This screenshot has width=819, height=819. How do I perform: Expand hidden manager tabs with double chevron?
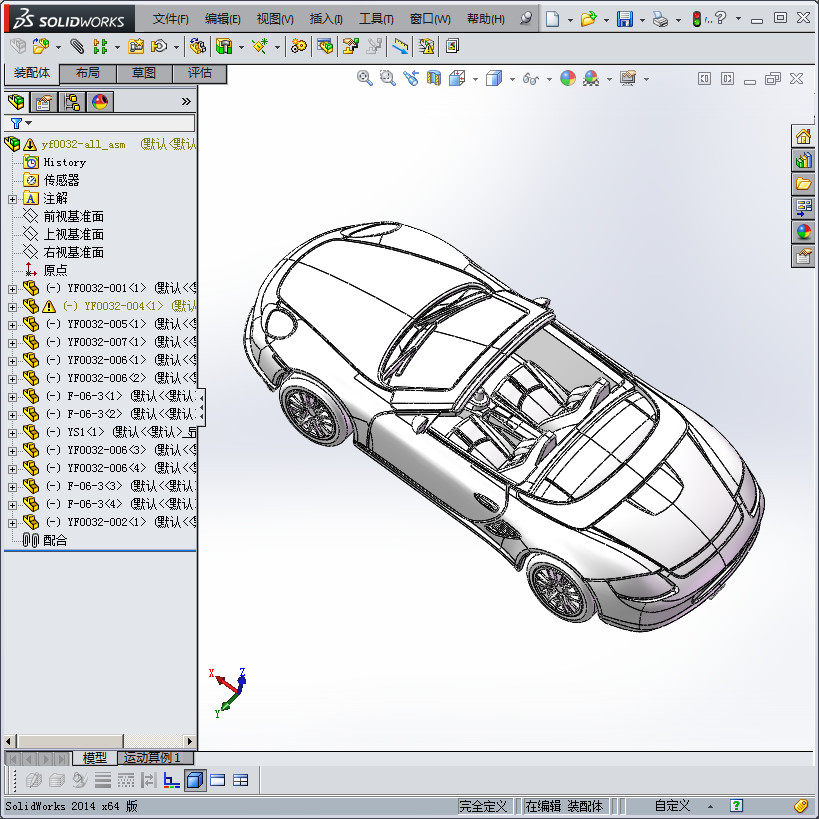[x=186, y=101]
